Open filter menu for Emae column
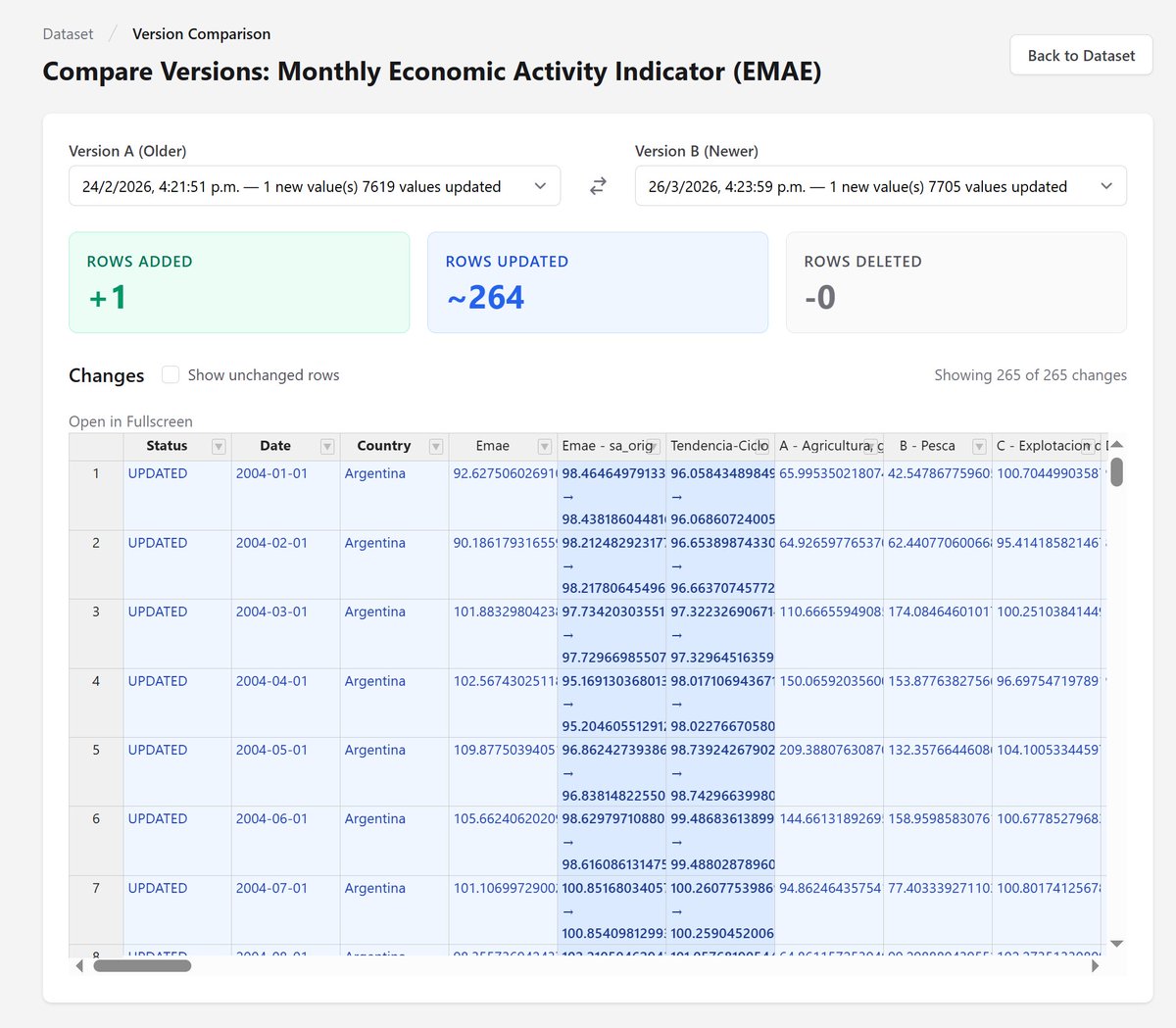 click(x=544, y=447)
